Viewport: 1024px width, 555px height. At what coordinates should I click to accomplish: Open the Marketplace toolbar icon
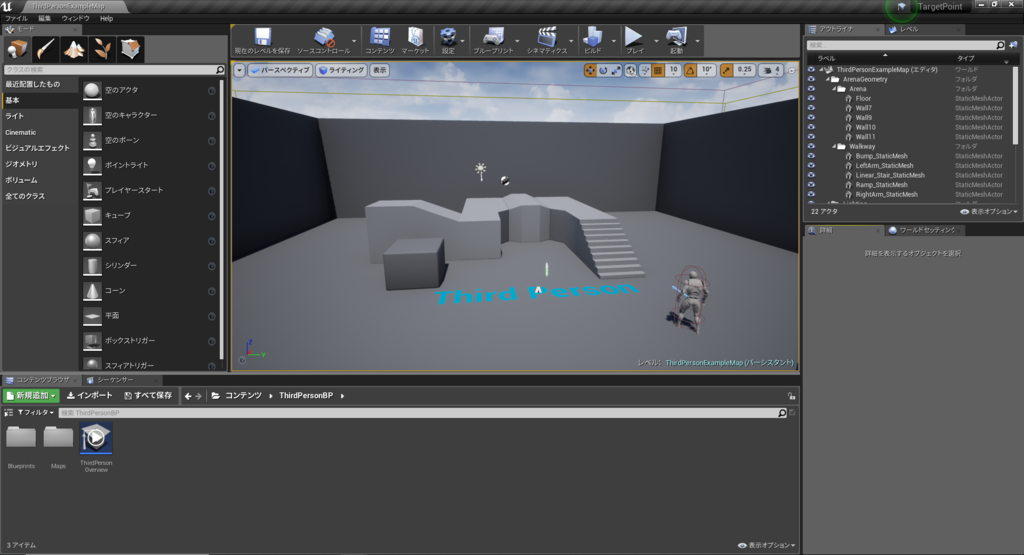point(415,36)
